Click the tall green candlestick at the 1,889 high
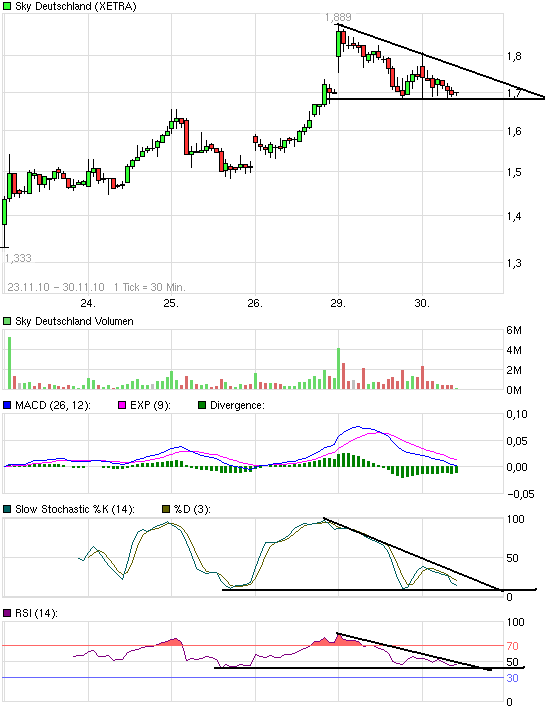This screenshot has height=710, width=545. coord(339,44)
